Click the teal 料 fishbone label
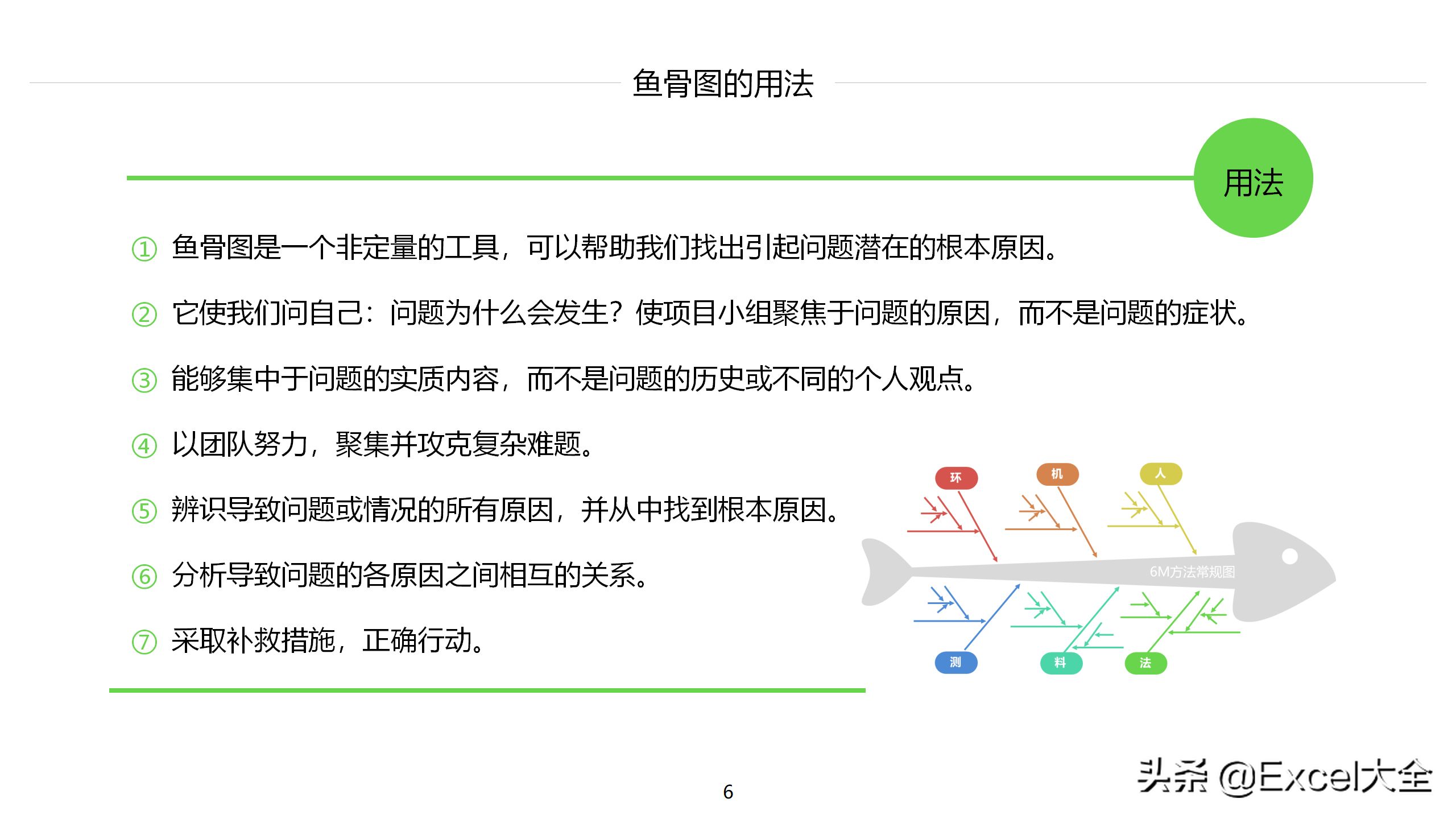The width and height of the screenshot is (1456, 819). pyautogui.click(x=1061, y=663)
